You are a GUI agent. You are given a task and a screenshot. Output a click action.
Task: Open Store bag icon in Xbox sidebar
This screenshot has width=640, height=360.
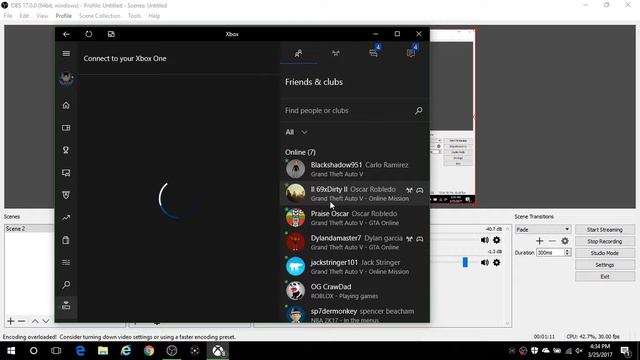[x=66, y=240]
